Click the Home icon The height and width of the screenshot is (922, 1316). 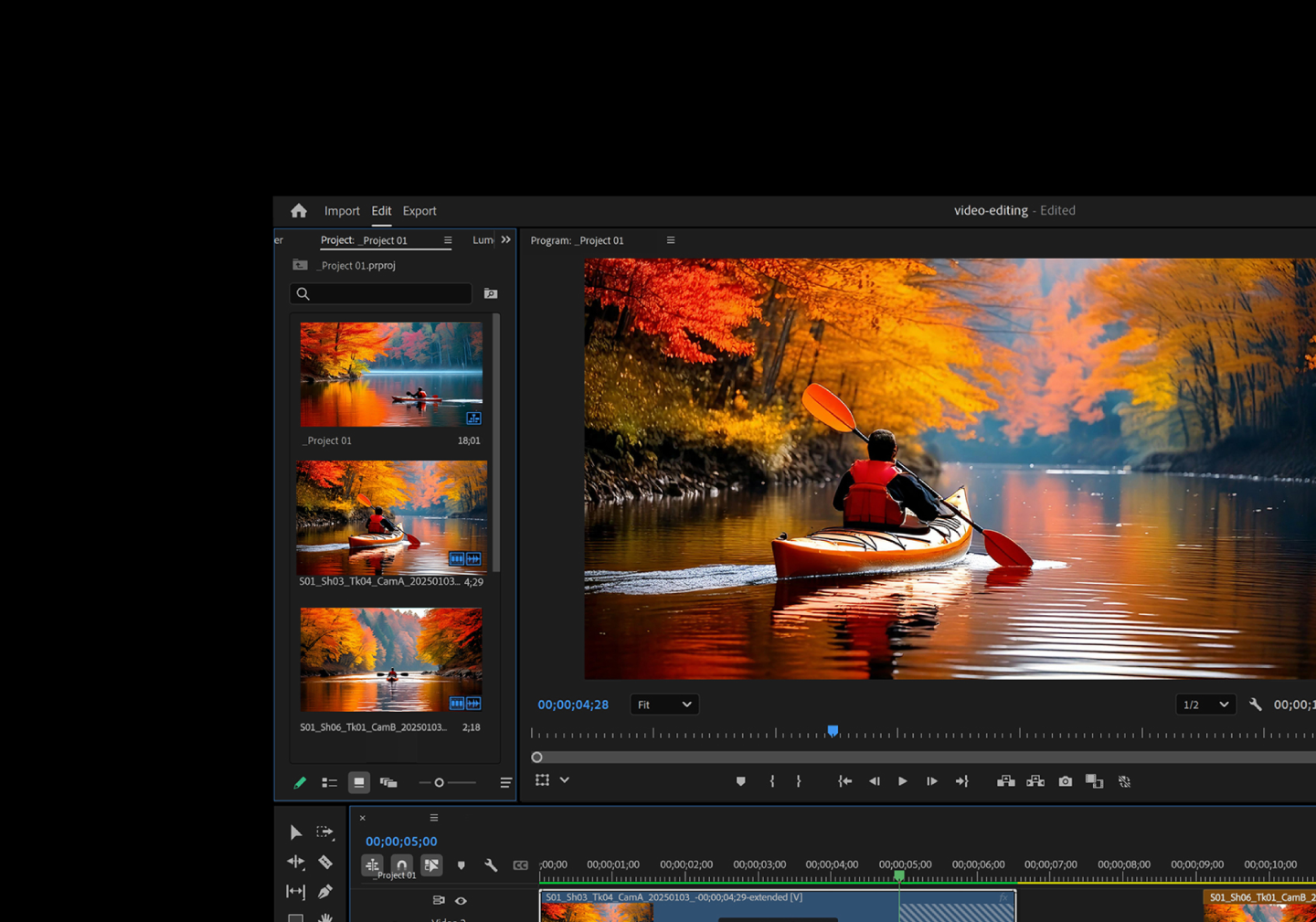[299, 211]
